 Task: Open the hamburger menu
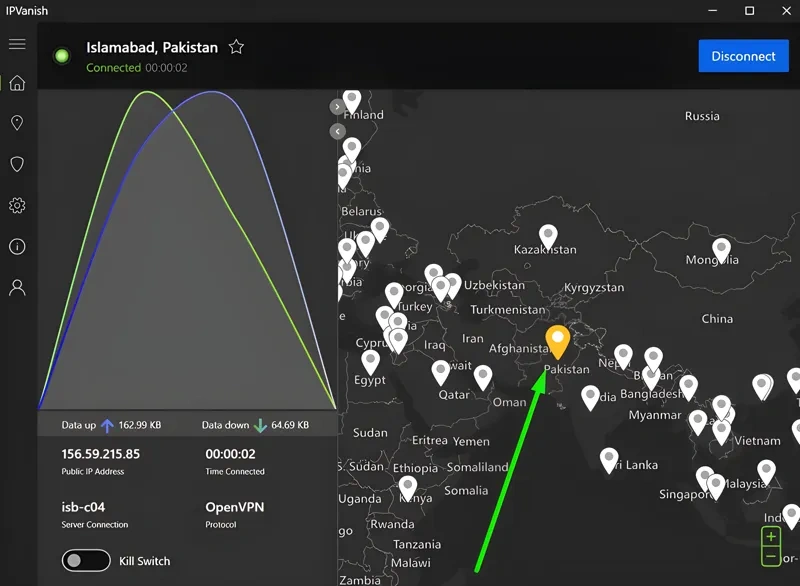coord(17,44)
